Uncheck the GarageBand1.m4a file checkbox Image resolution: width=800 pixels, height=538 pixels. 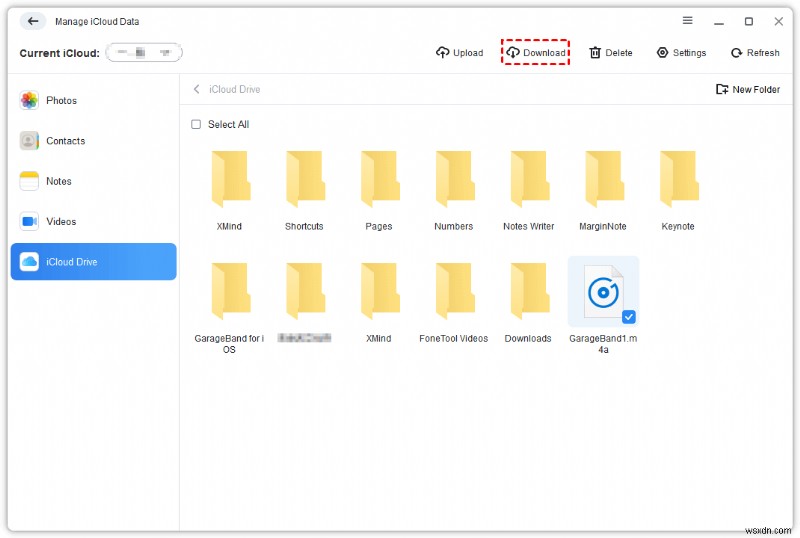(x=629, y=317)
